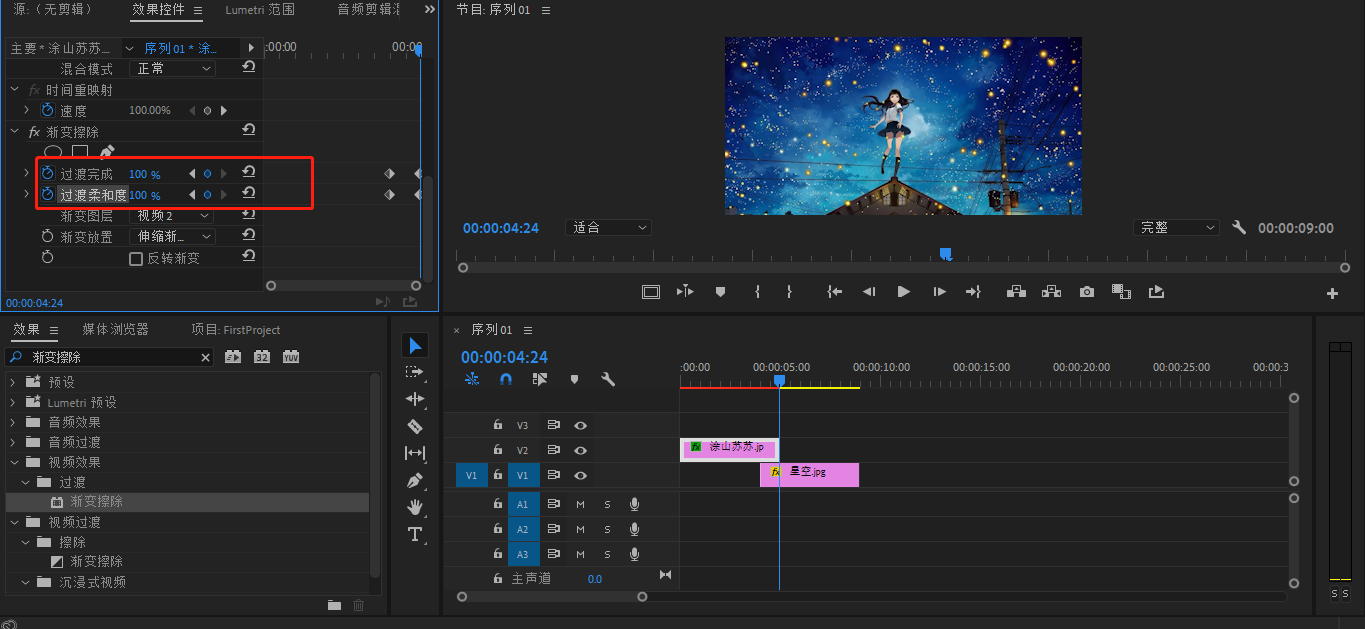
Task: Select the Ripple Edit tool
Action: [x=415, y=399]
